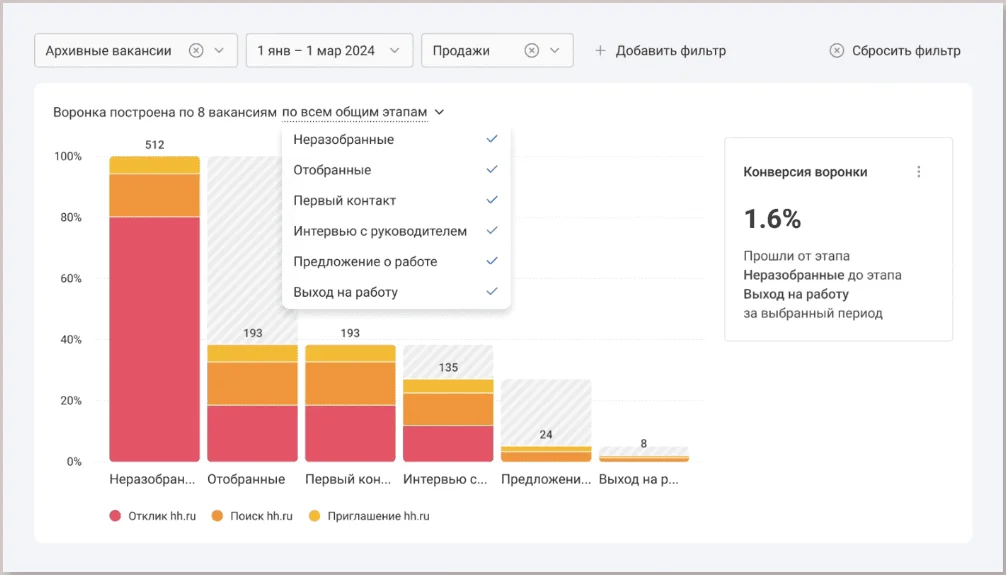Viewport: 1006px width, 575px height.
Task: Select Первый контакт in stage menu
Action: (345, 200)
